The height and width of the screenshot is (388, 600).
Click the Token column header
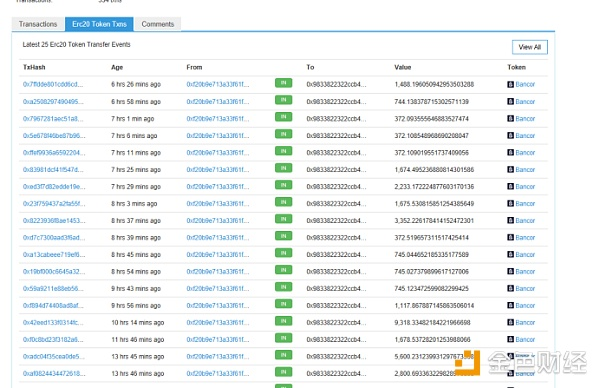pos(516,67)
